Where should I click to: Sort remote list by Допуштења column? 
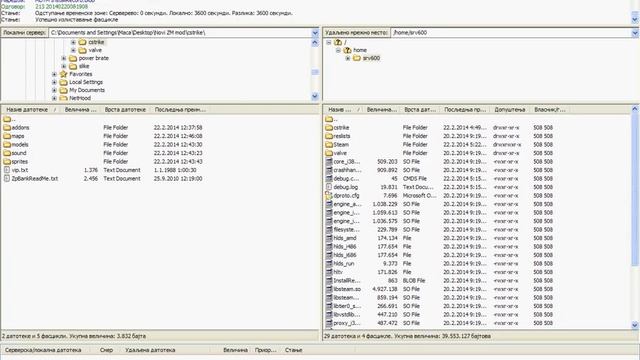point(509,109)
